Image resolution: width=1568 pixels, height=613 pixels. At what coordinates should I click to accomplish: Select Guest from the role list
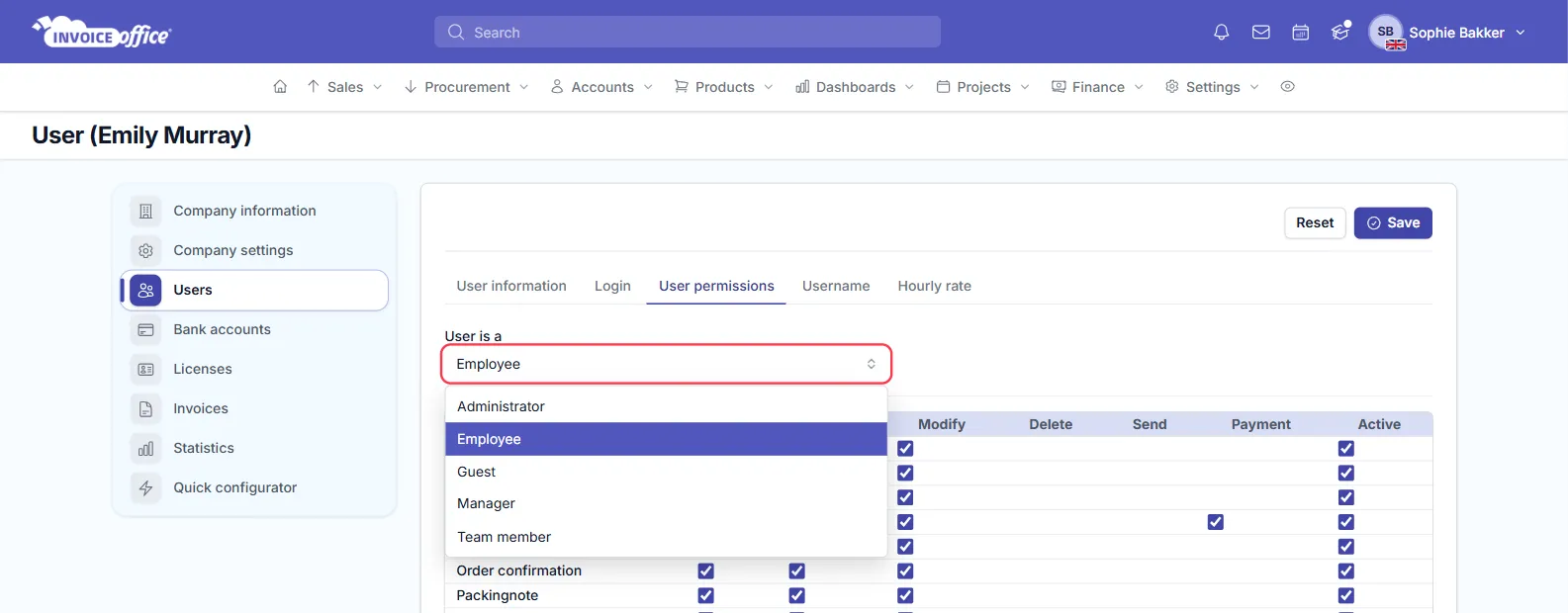666,472
